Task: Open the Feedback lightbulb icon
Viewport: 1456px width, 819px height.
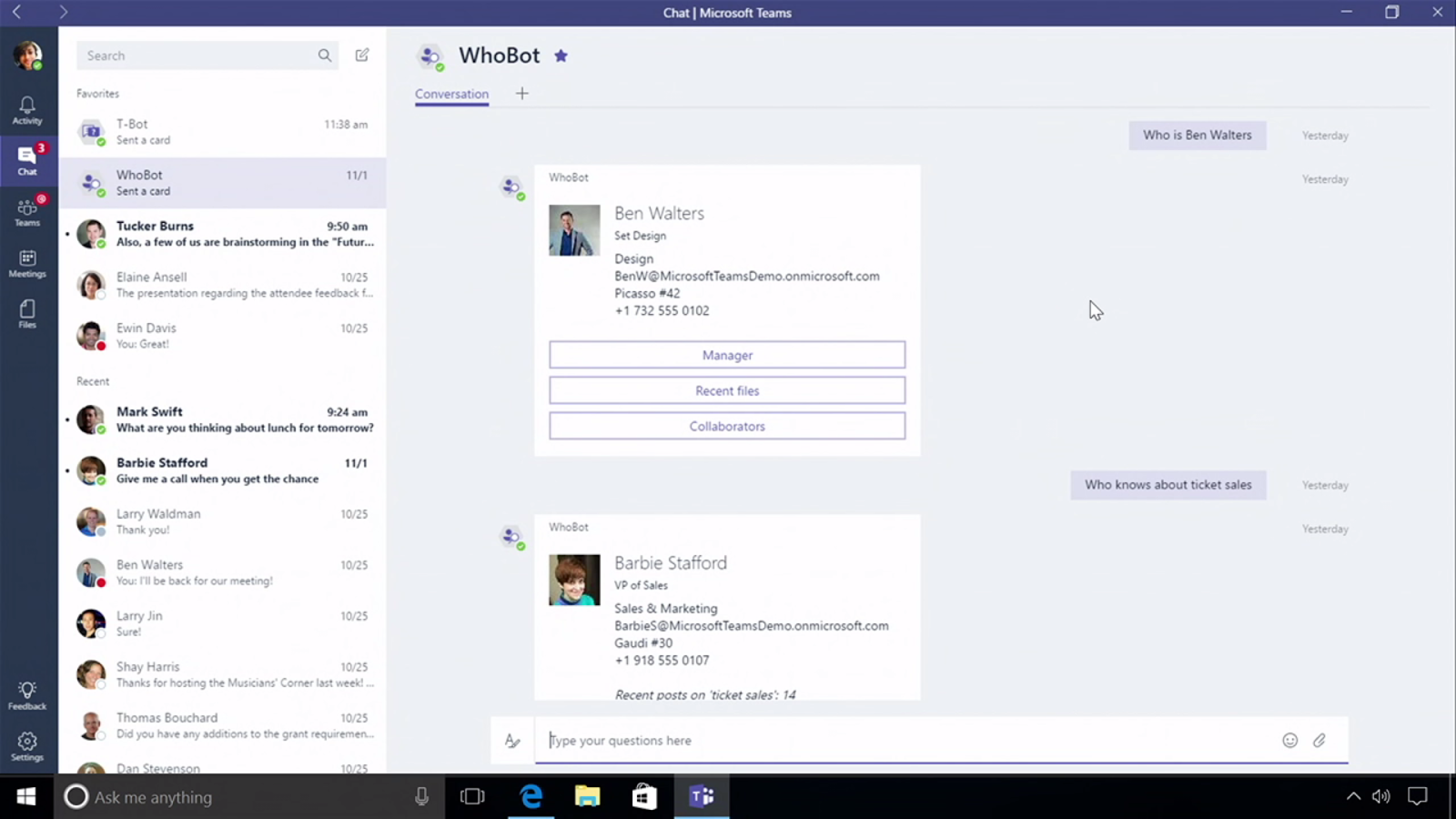Action: pos(27,696)
